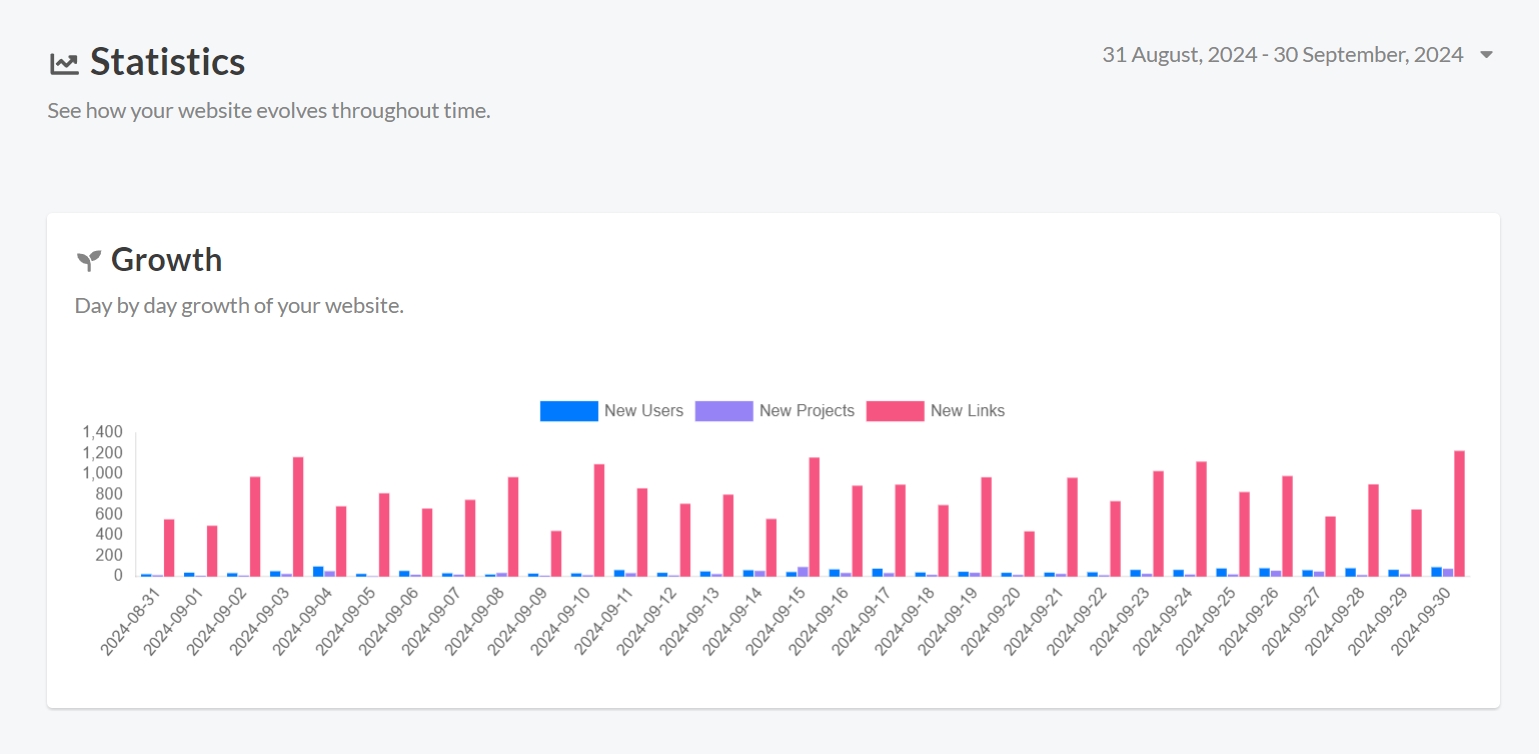Click the Statistics line-chart icon
This screenshot has height=754, width=1539.
click(64, 63)
